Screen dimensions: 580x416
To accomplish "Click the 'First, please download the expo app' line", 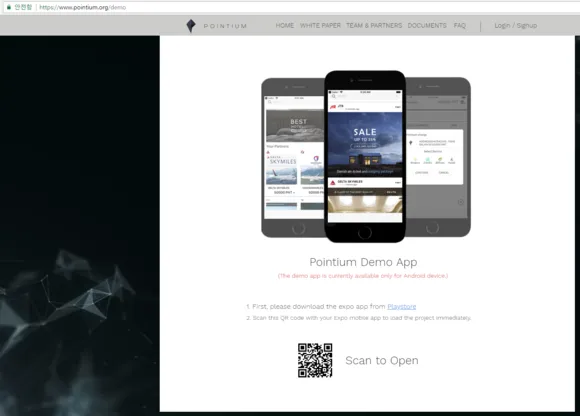I will pos(331,307).
